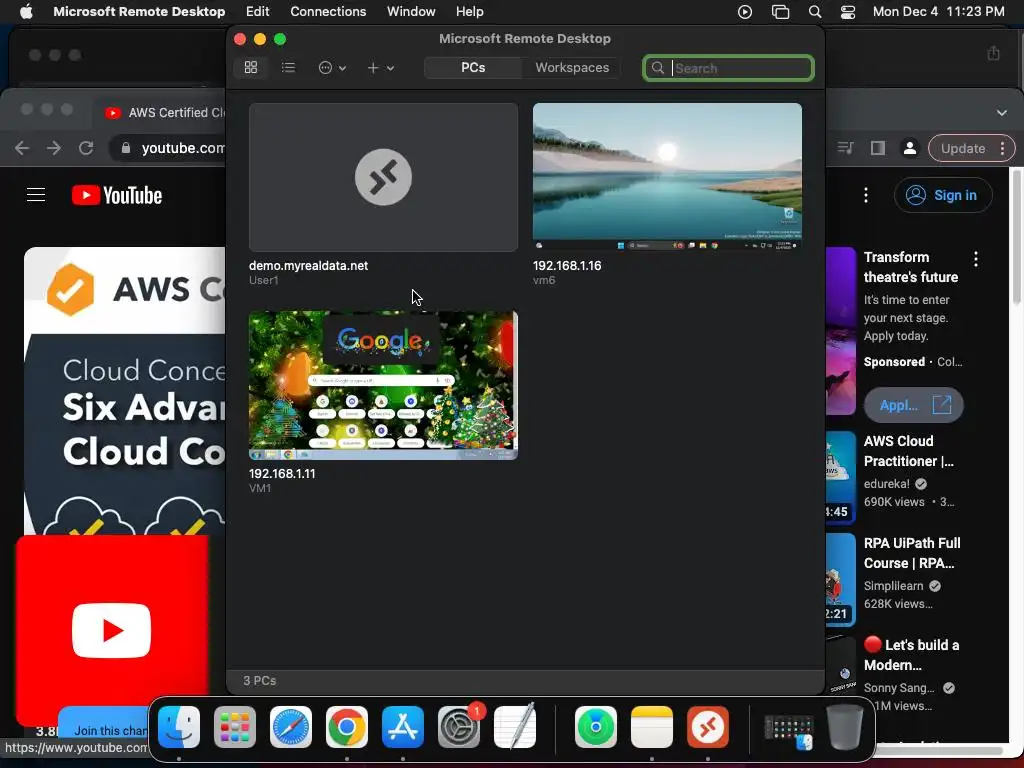The image size is (1024, 768).
Task: Click the date and time in menu bar
Action: (938, 12)
